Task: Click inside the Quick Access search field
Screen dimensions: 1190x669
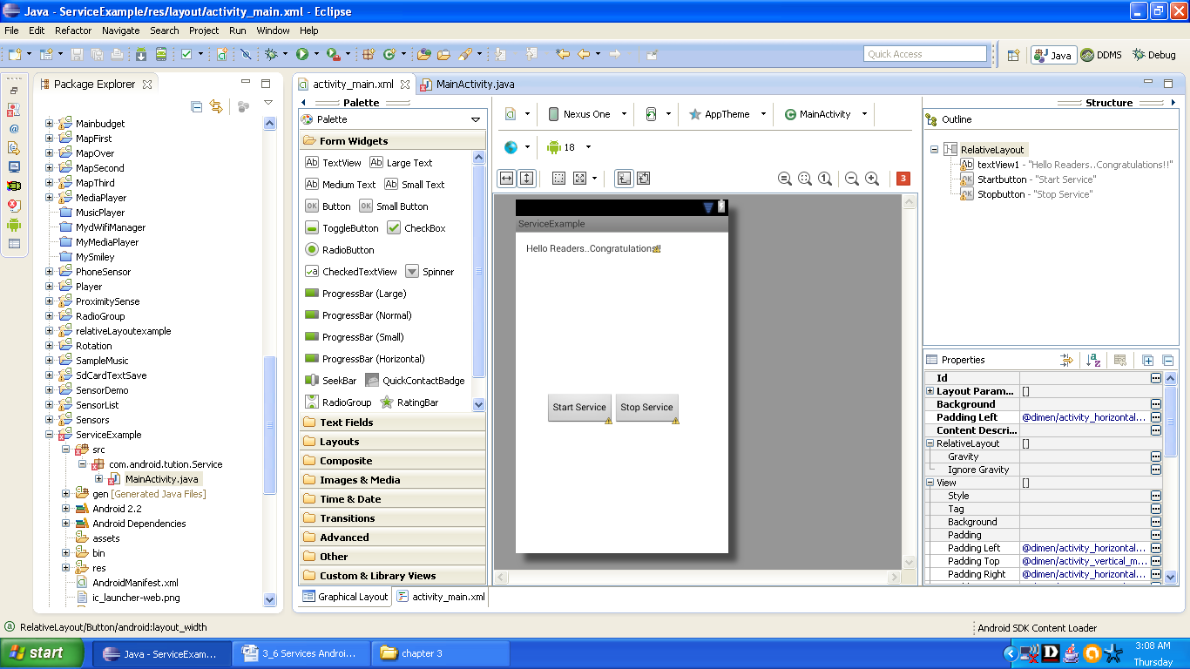Action: coord(925,53)
